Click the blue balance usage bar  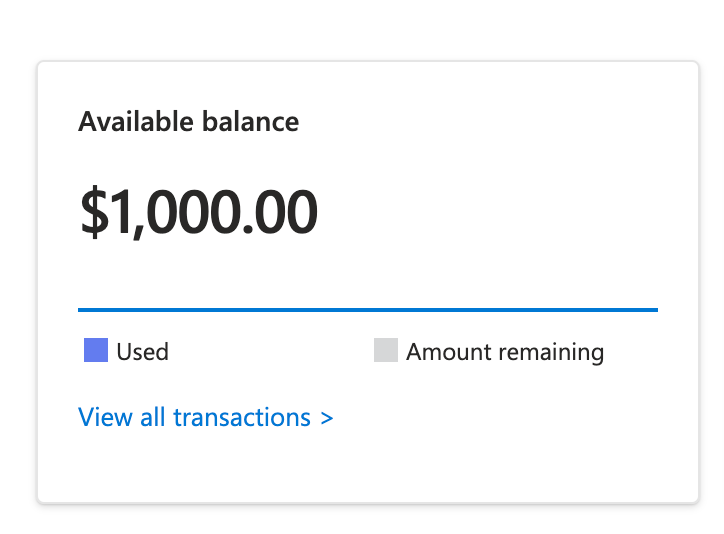(x=367, y=310)
